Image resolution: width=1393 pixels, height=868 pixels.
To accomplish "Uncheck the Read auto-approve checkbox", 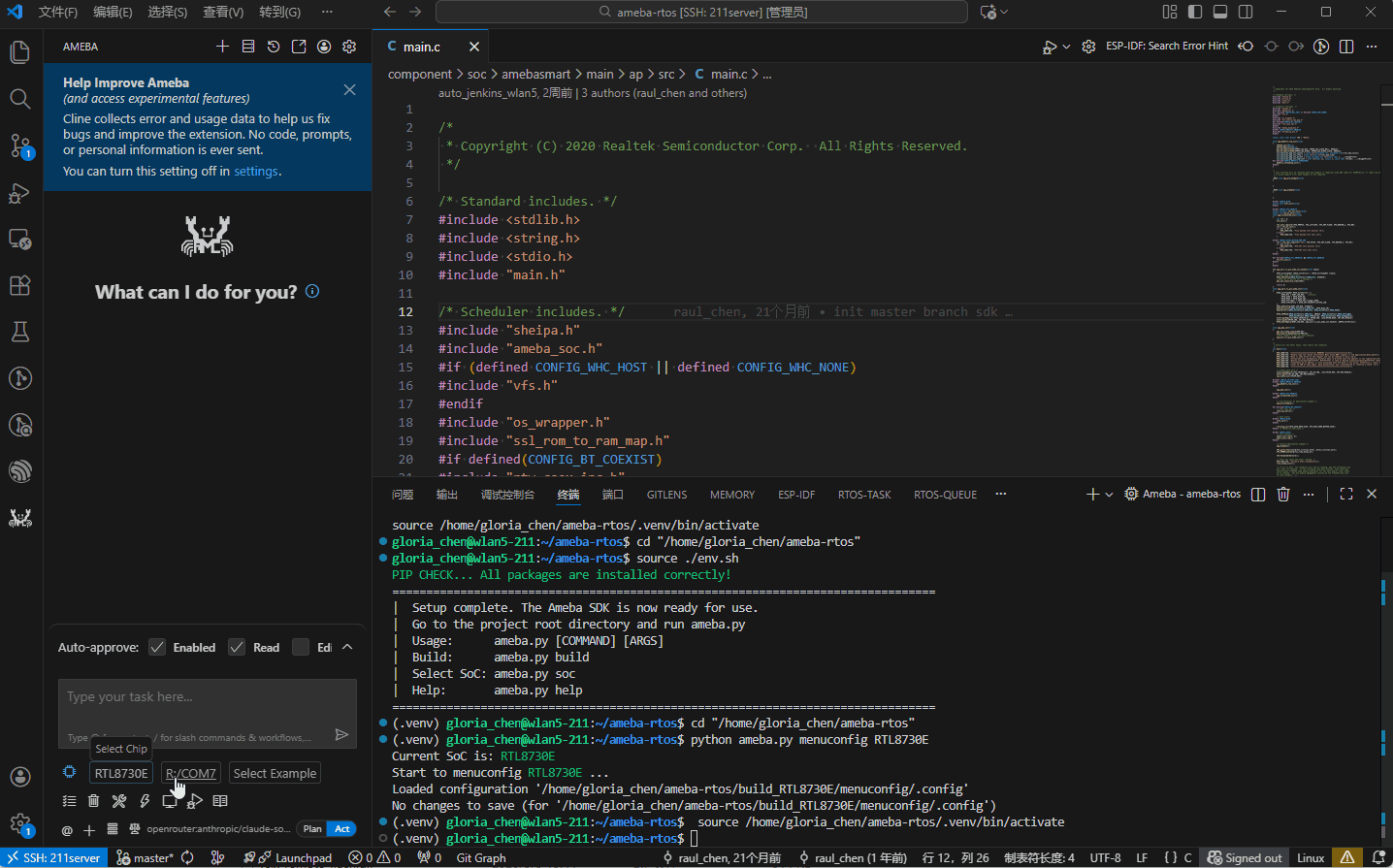I will (237, 648).
